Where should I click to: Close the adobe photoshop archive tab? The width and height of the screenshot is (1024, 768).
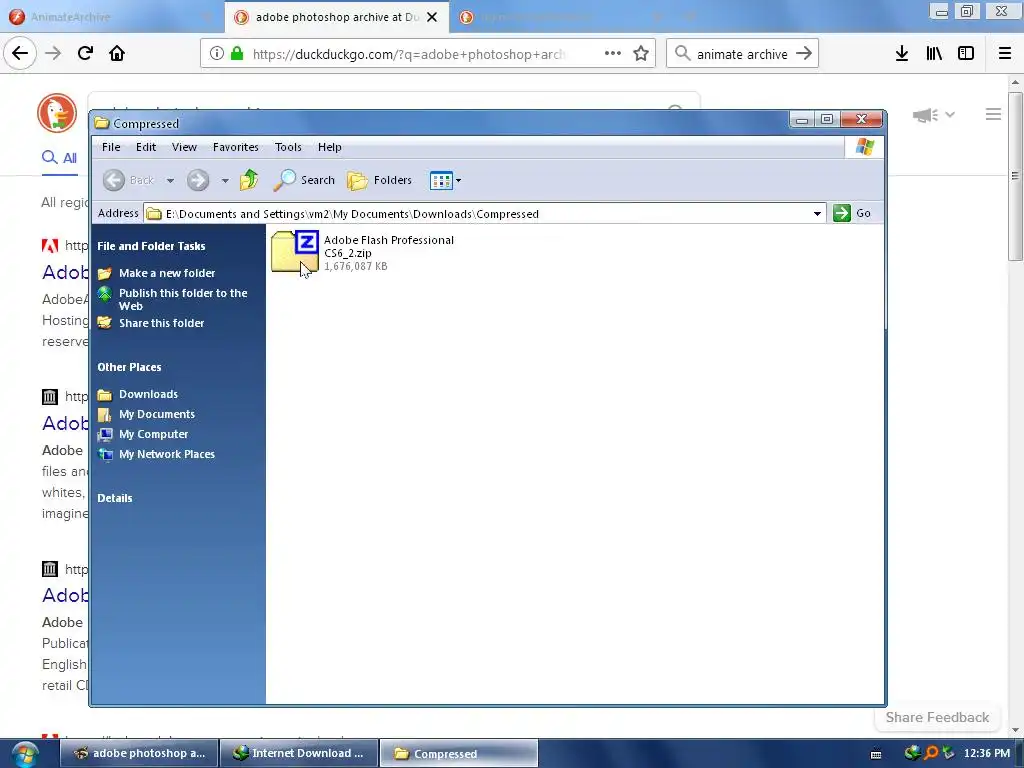click(432, 17)
